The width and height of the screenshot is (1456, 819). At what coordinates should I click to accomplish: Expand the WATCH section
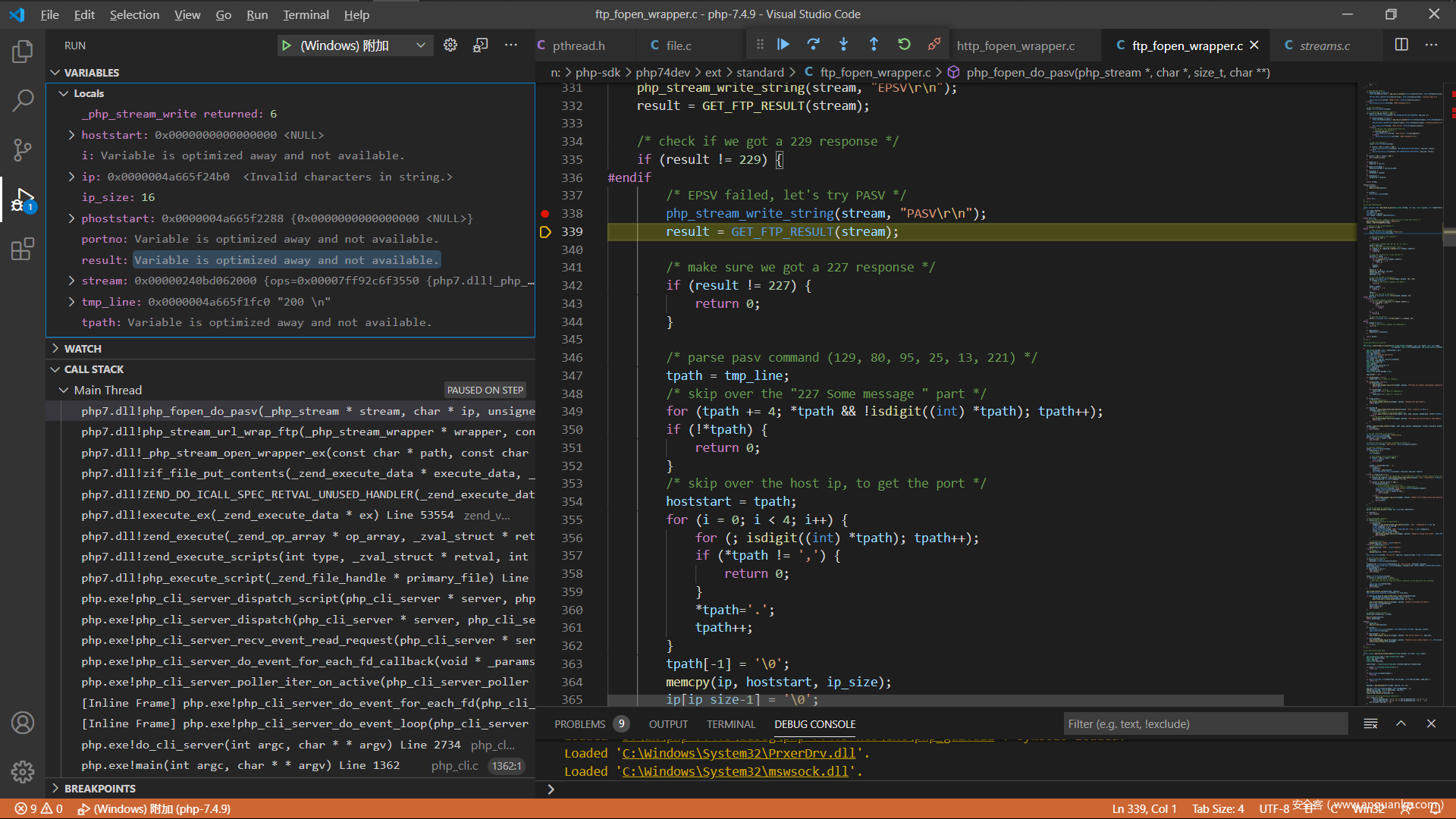pos(83,348)
